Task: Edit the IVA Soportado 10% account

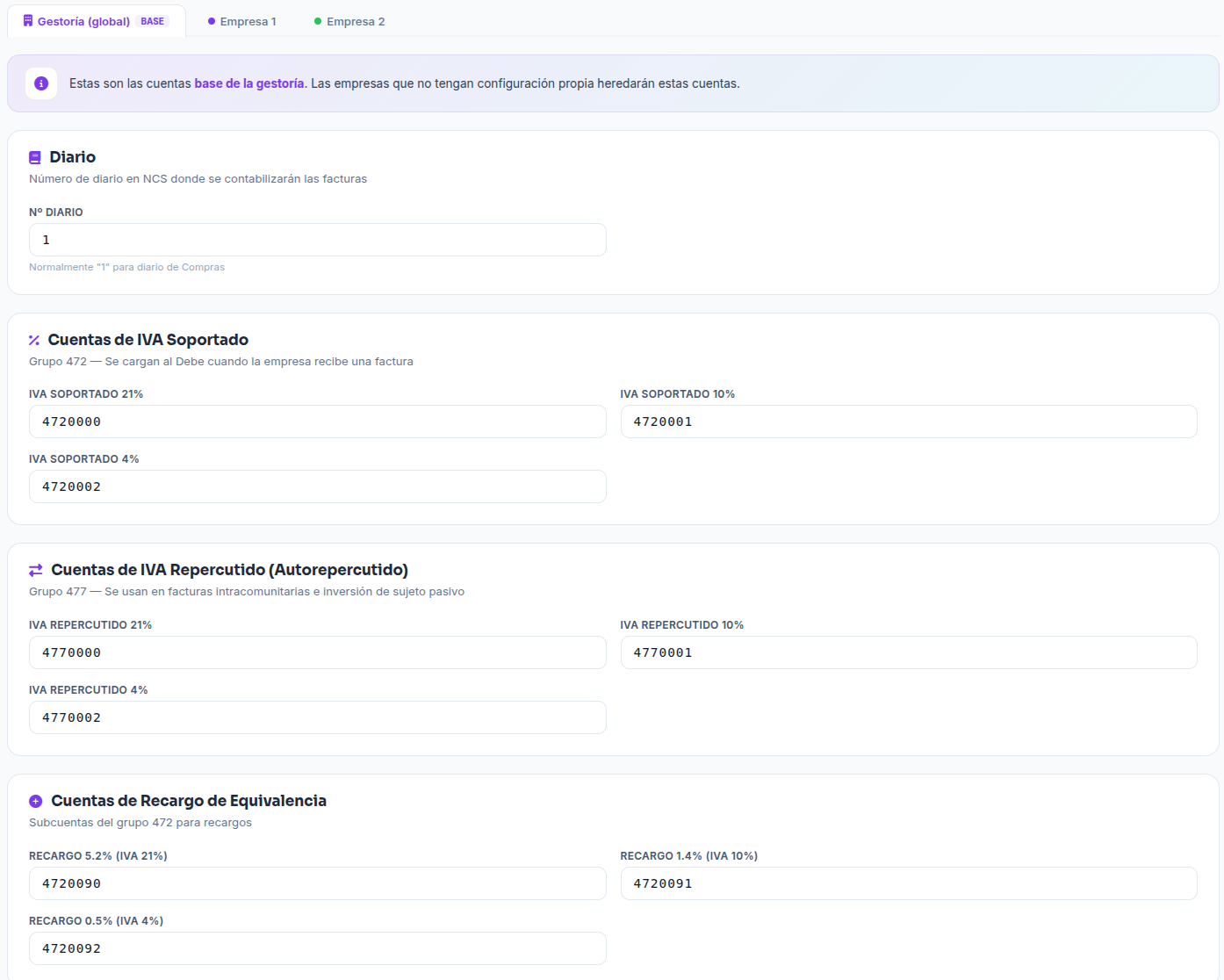Action: pos(908,422)
